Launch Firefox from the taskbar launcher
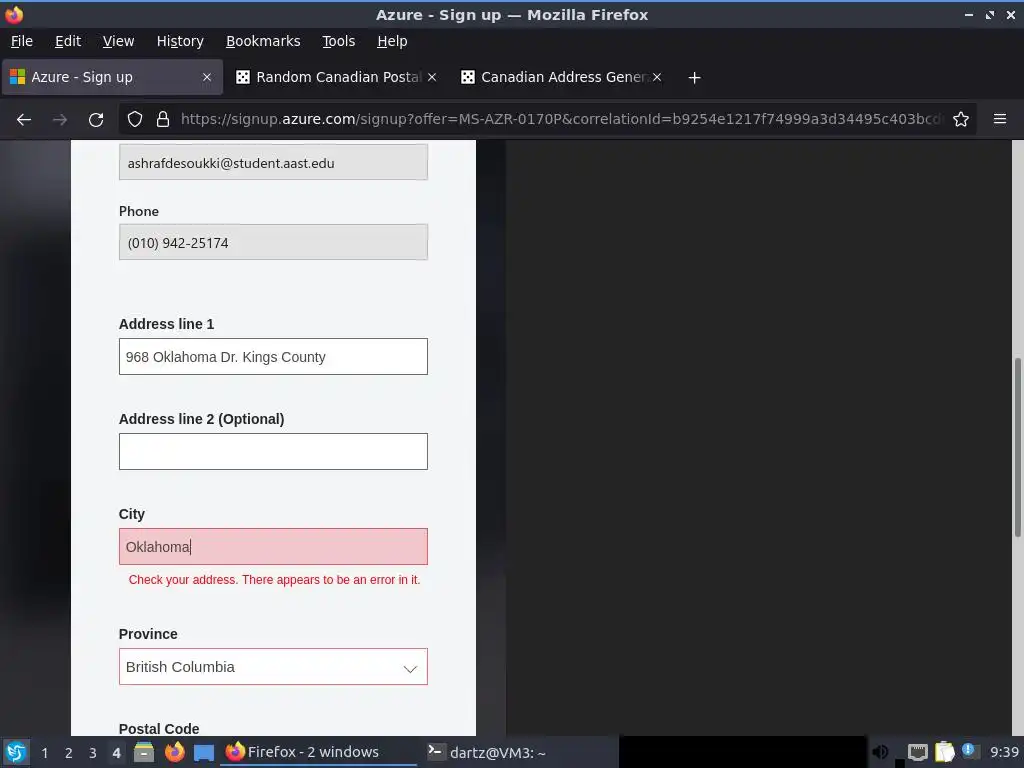The width and height of the screenshot is (1024, 768). pyautogui.click(x=174, y=752)
